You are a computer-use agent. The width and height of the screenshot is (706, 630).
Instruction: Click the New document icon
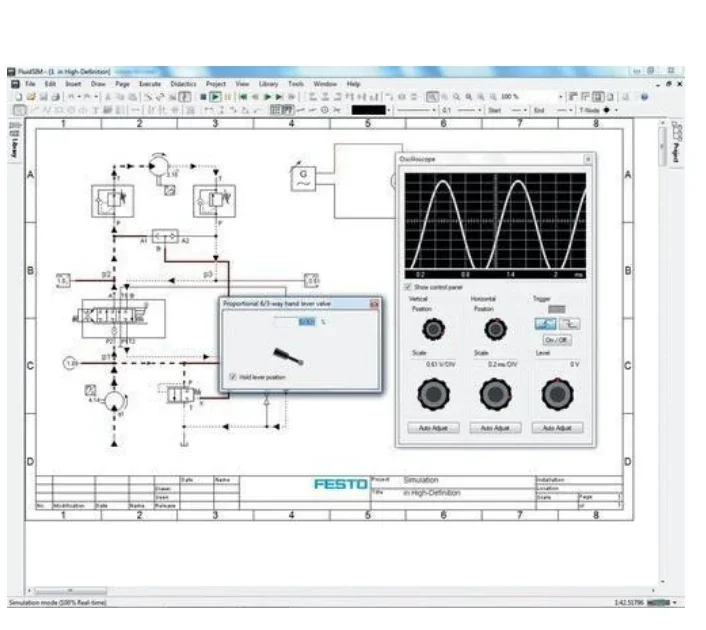pyautogui.click(x=18, y=97)
